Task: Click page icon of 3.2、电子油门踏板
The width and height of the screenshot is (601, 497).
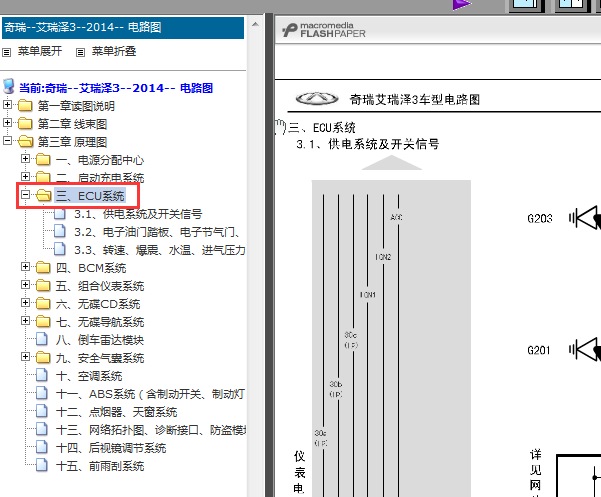Action: click(x=59, y=231)
